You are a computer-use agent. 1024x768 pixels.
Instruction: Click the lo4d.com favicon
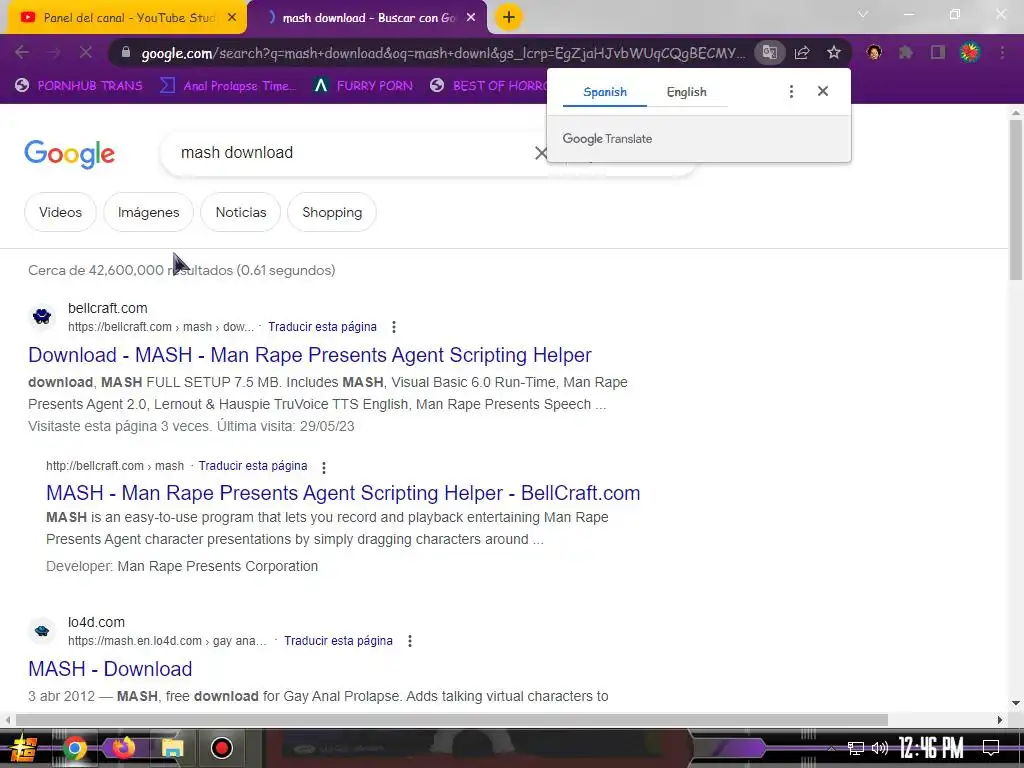pos(42,631)
